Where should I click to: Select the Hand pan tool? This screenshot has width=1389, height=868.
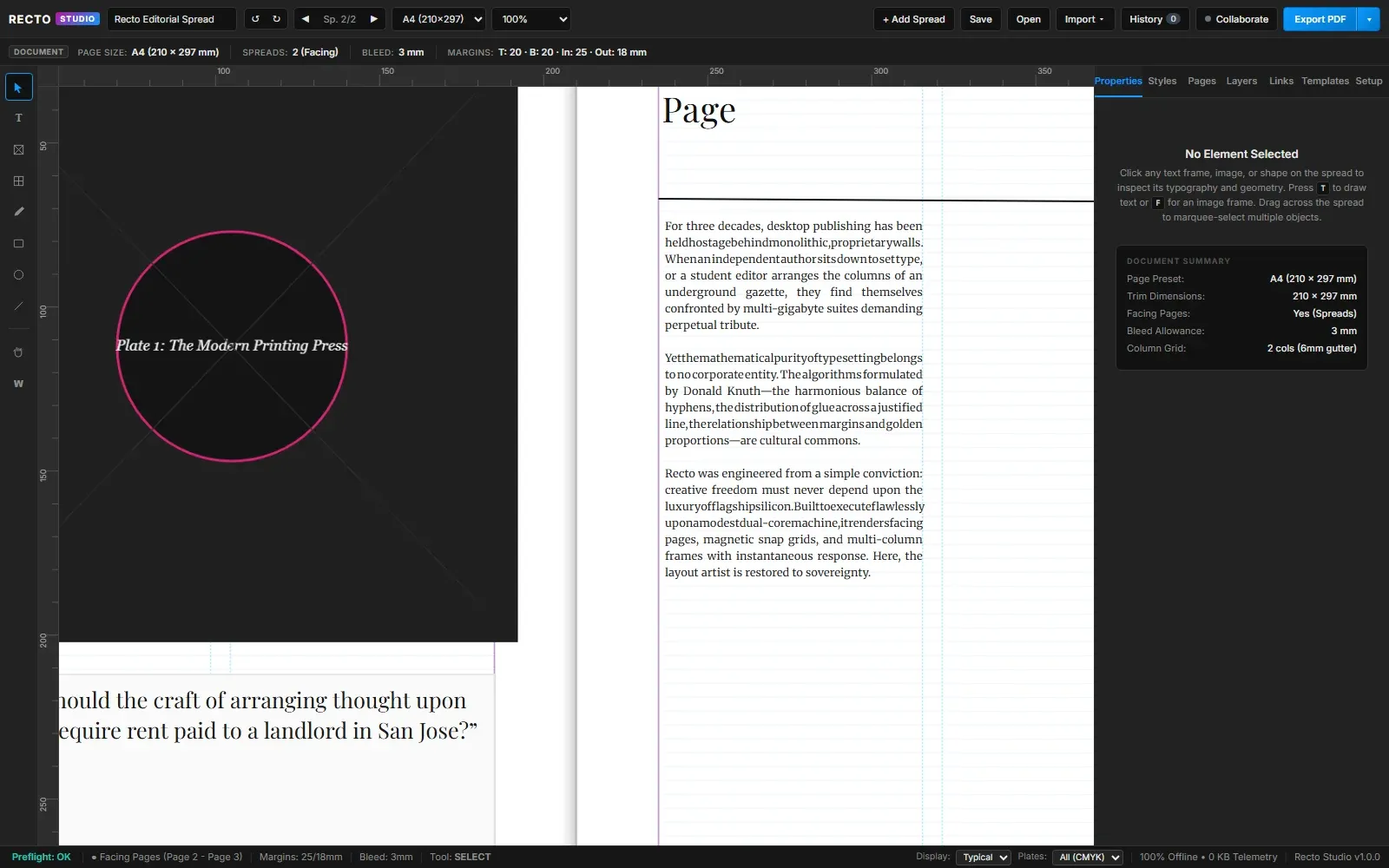[18, 352]
